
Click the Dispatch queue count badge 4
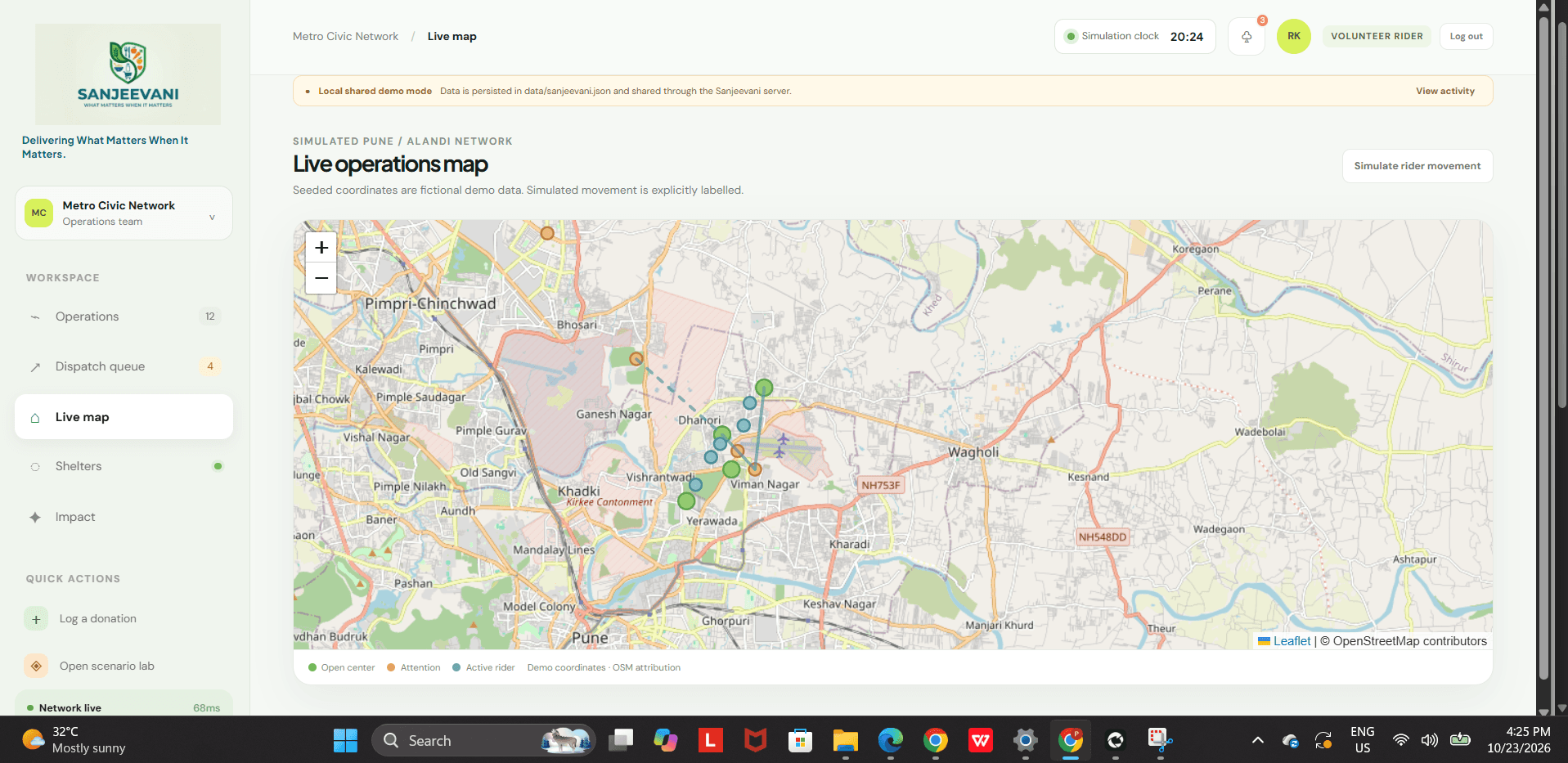[210, 366]
